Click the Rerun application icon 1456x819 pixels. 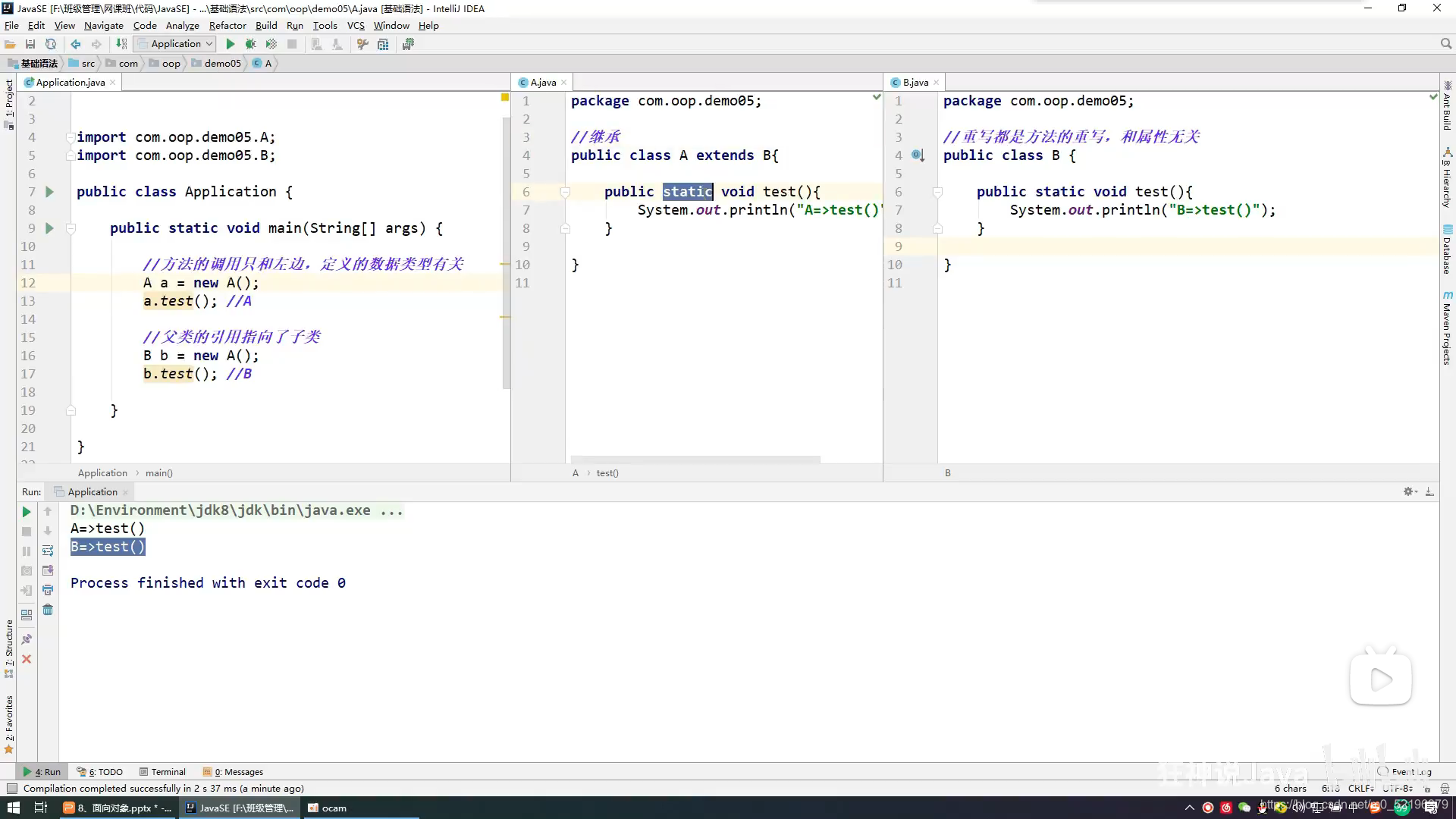point(26,511)
